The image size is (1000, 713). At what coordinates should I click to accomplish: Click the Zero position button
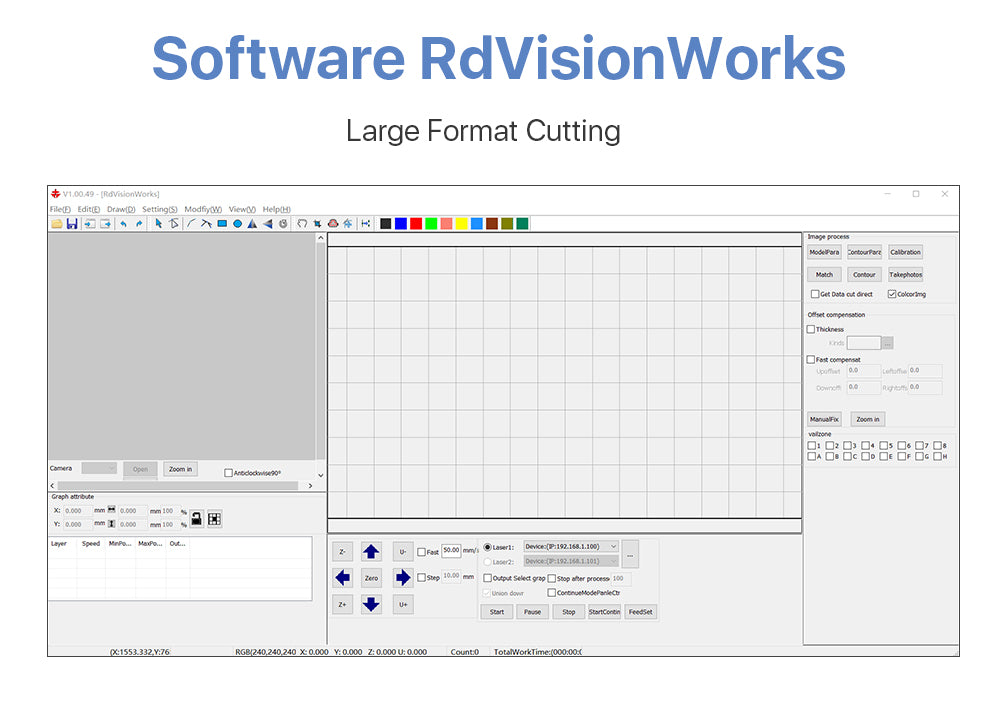click(x=371, y=578)
